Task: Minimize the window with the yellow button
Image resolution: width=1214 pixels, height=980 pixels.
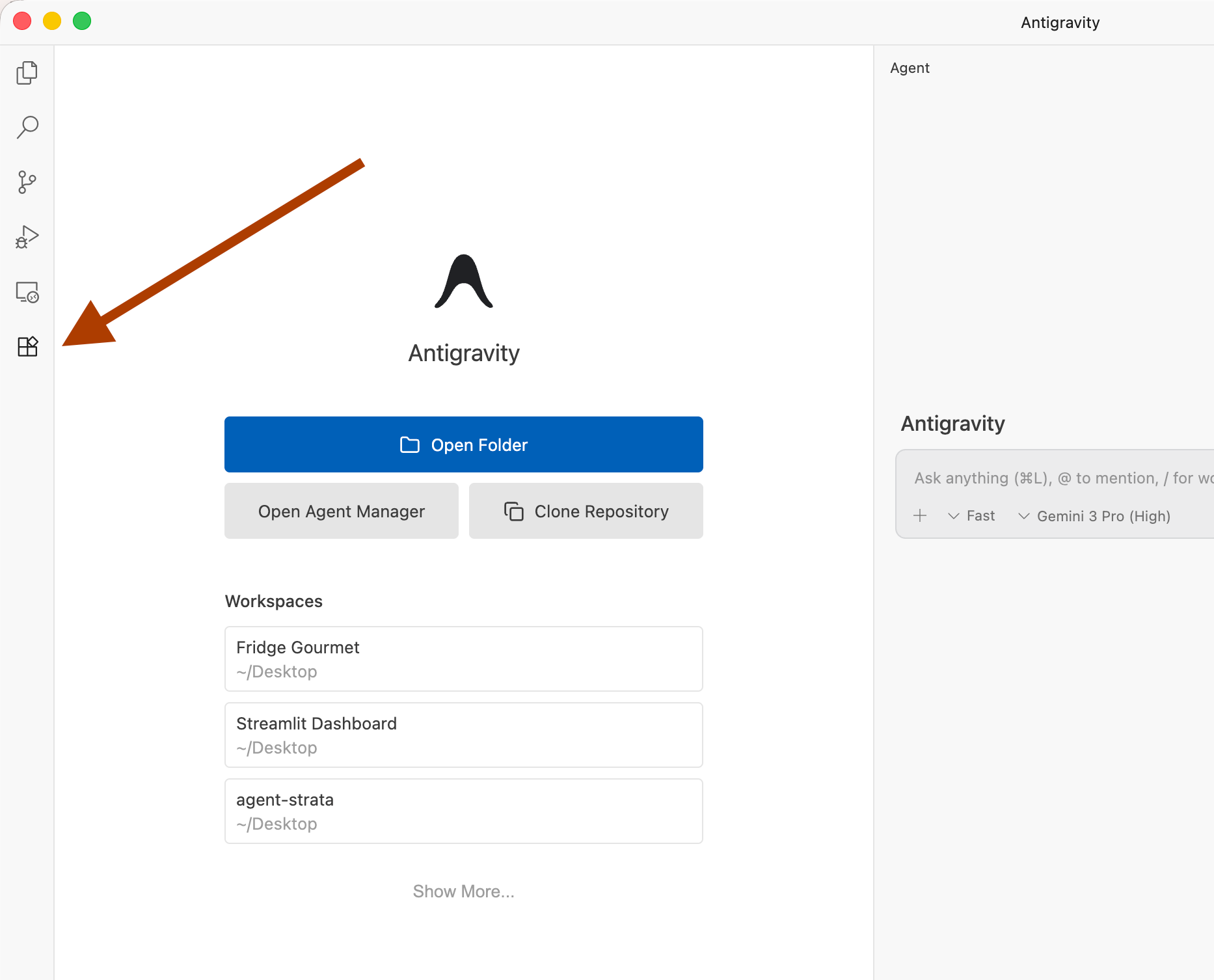Action: pyautogui.click(x=52, y=21)
